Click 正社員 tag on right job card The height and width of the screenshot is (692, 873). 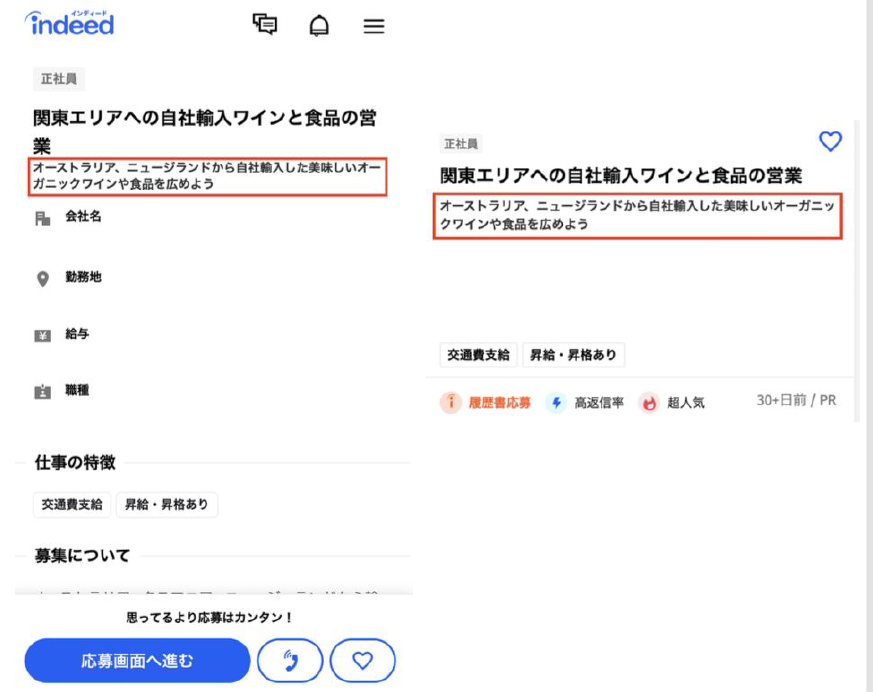click(461, 144)
